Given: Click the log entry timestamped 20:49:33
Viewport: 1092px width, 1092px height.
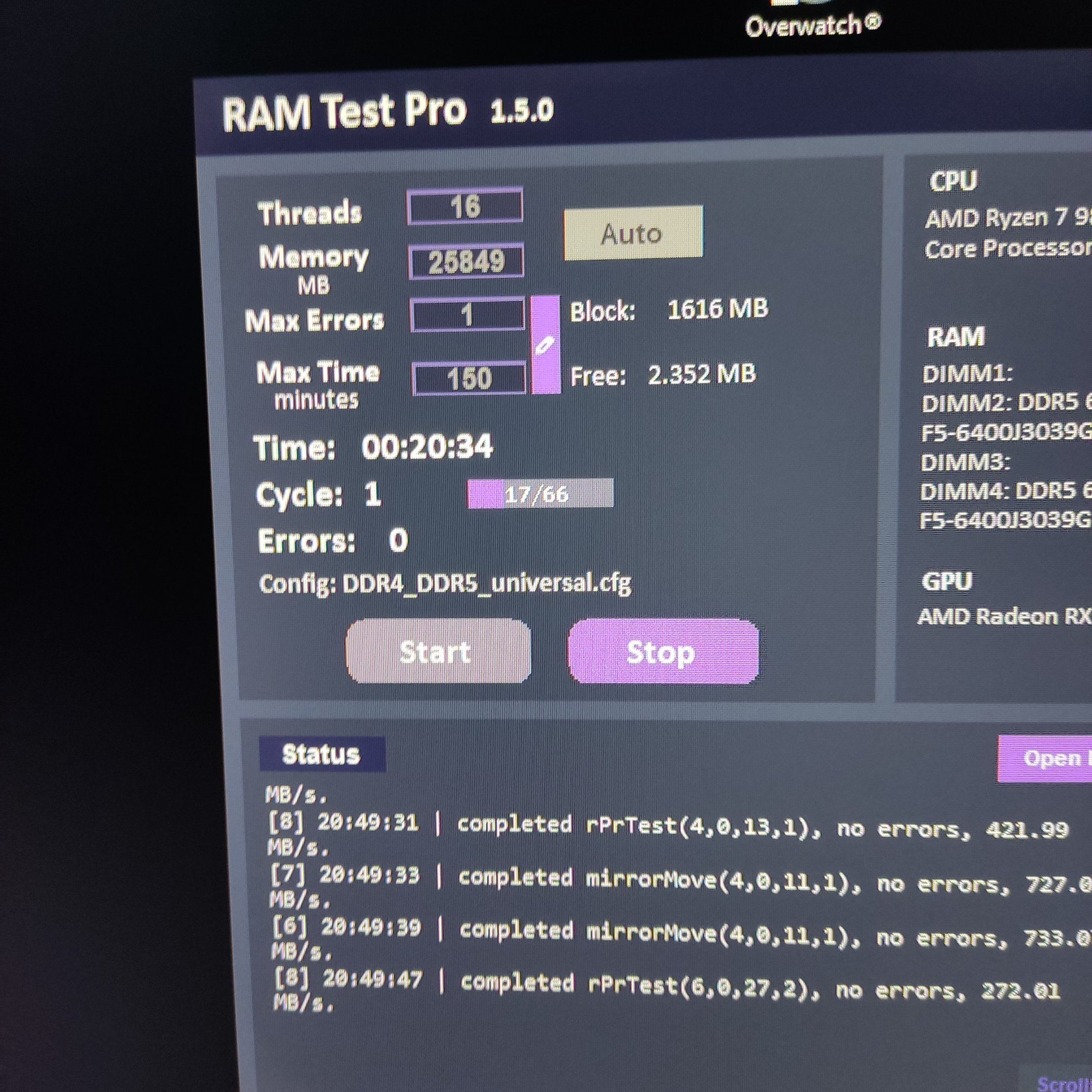Looking at the screenshot, I should [x=680, y=888].
